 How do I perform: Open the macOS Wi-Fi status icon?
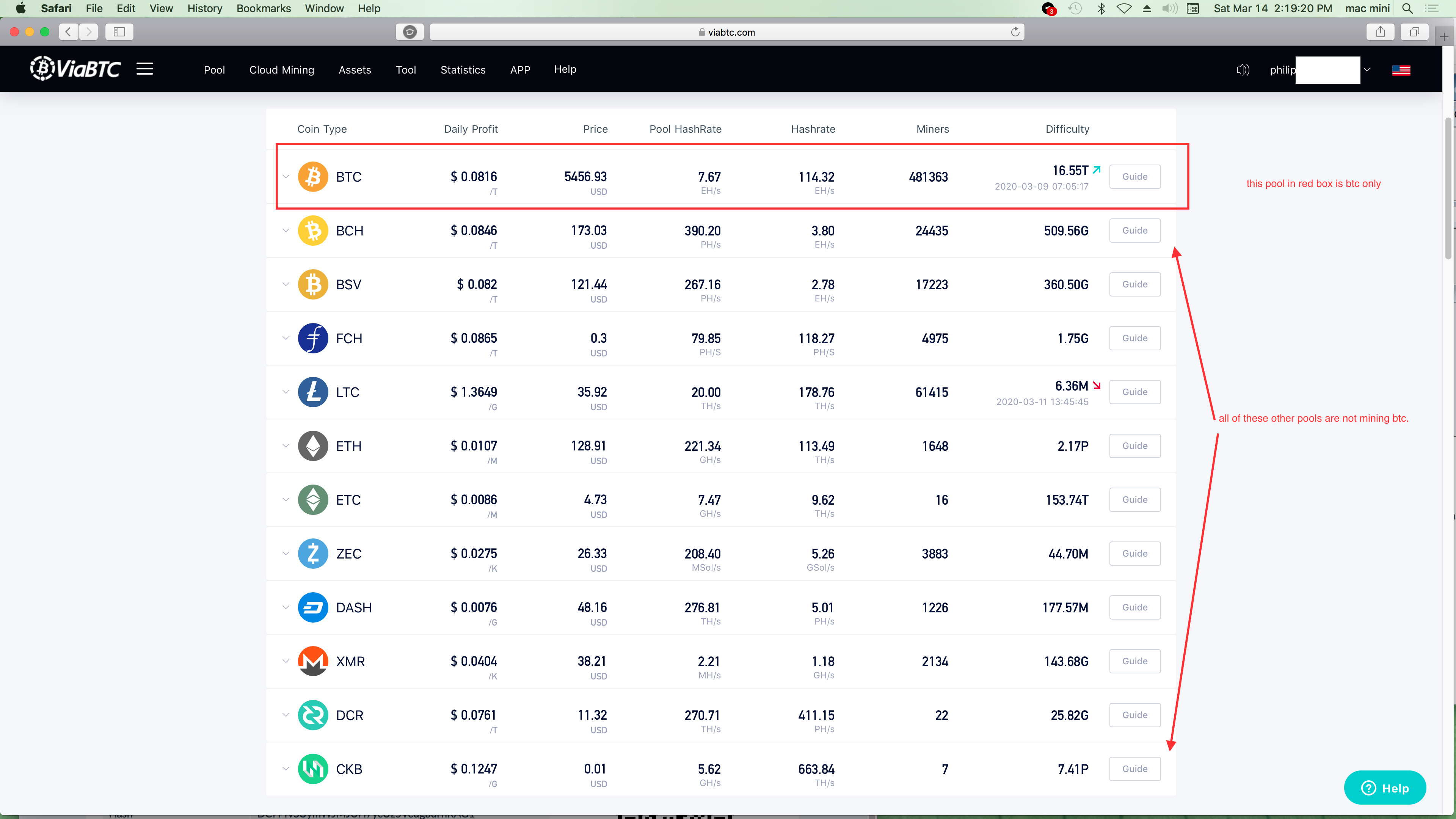(x=1124, y=8)
